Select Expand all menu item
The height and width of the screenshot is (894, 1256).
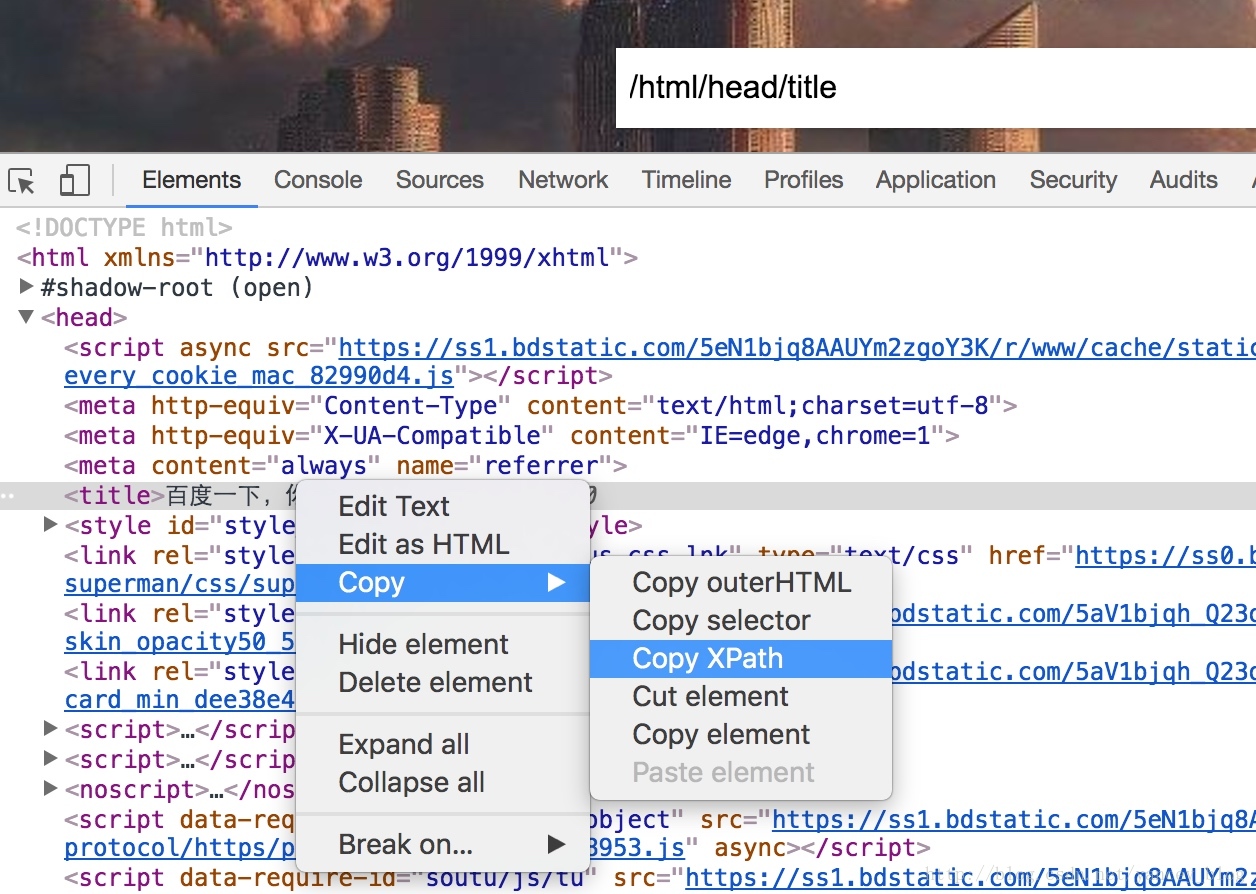[x=443, y=744]
